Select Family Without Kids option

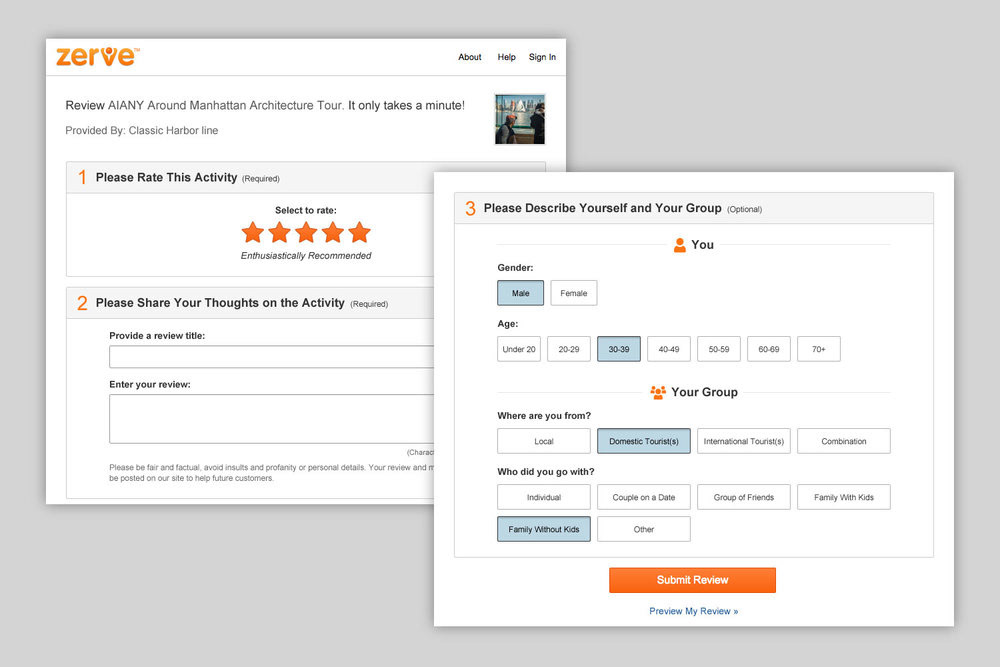tap(544, 529)
